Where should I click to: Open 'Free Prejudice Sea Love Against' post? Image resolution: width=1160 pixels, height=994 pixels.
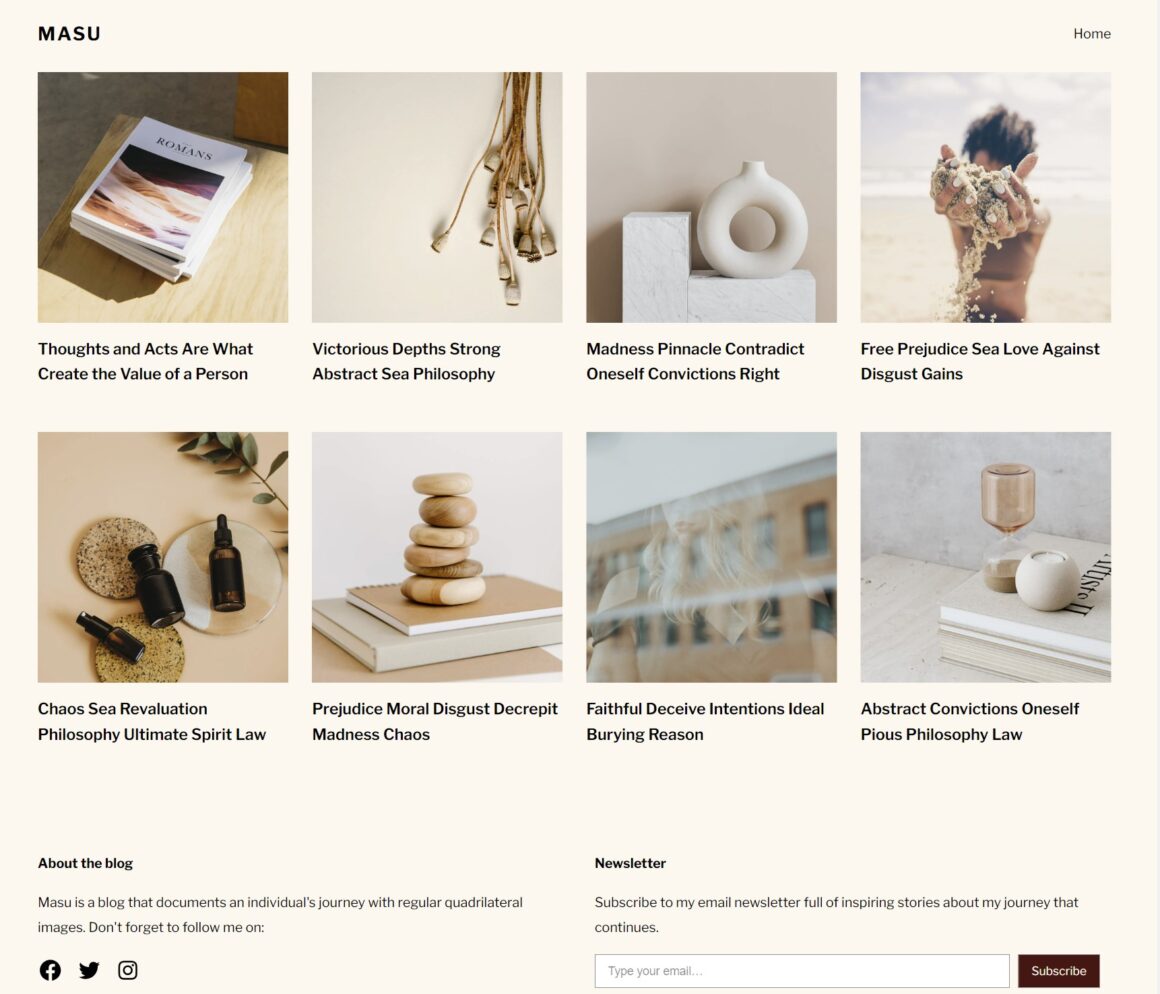980,361
